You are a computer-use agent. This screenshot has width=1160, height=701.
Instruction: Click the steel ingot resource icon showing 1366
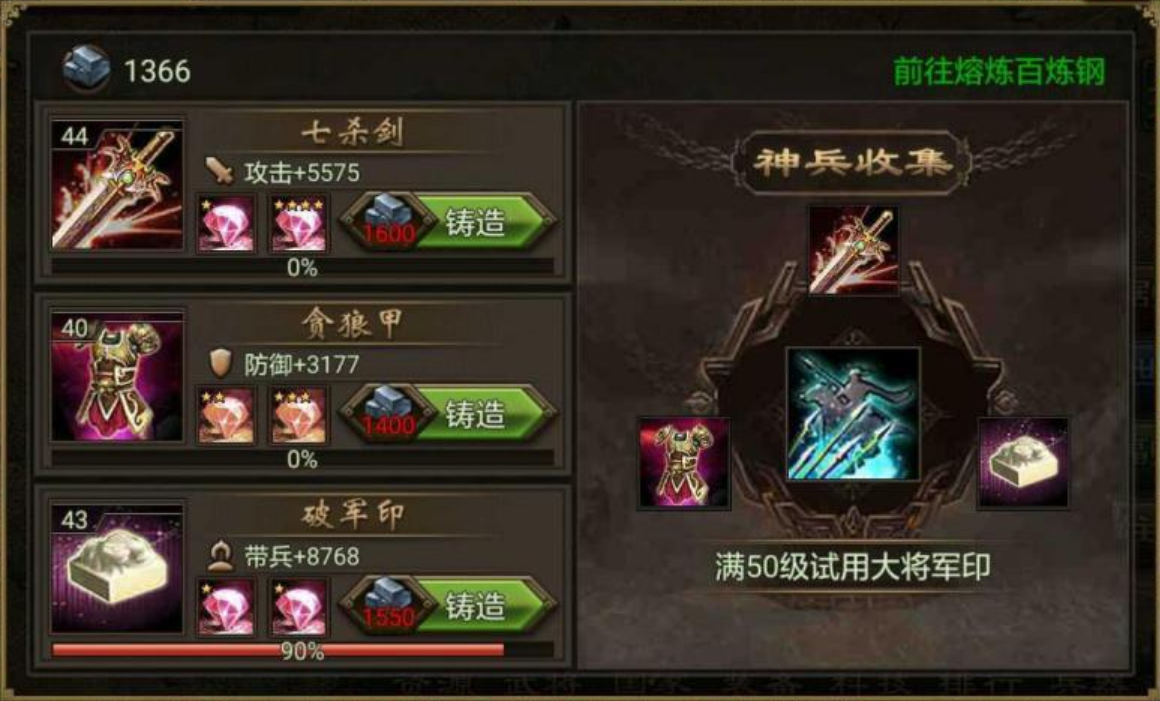pos(87,70)
